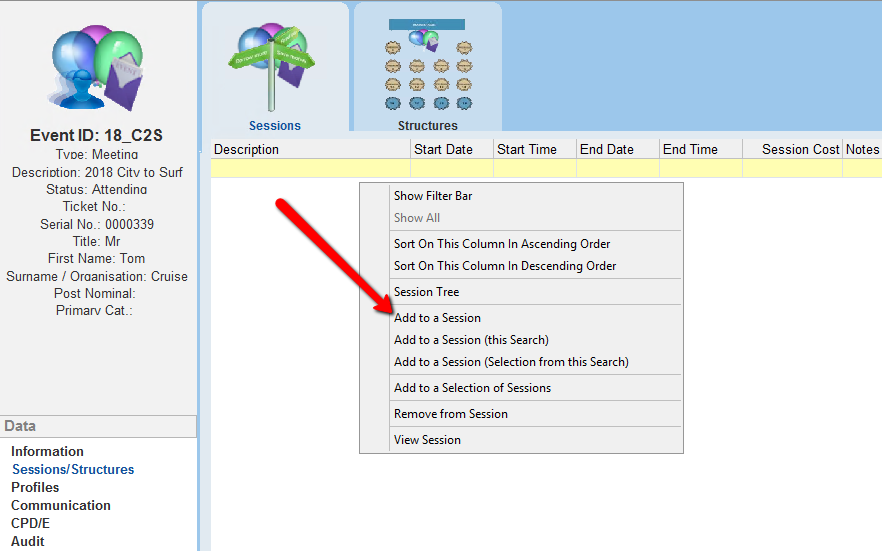
Task: Navigate to Communication section
Action: coord(61,506)
